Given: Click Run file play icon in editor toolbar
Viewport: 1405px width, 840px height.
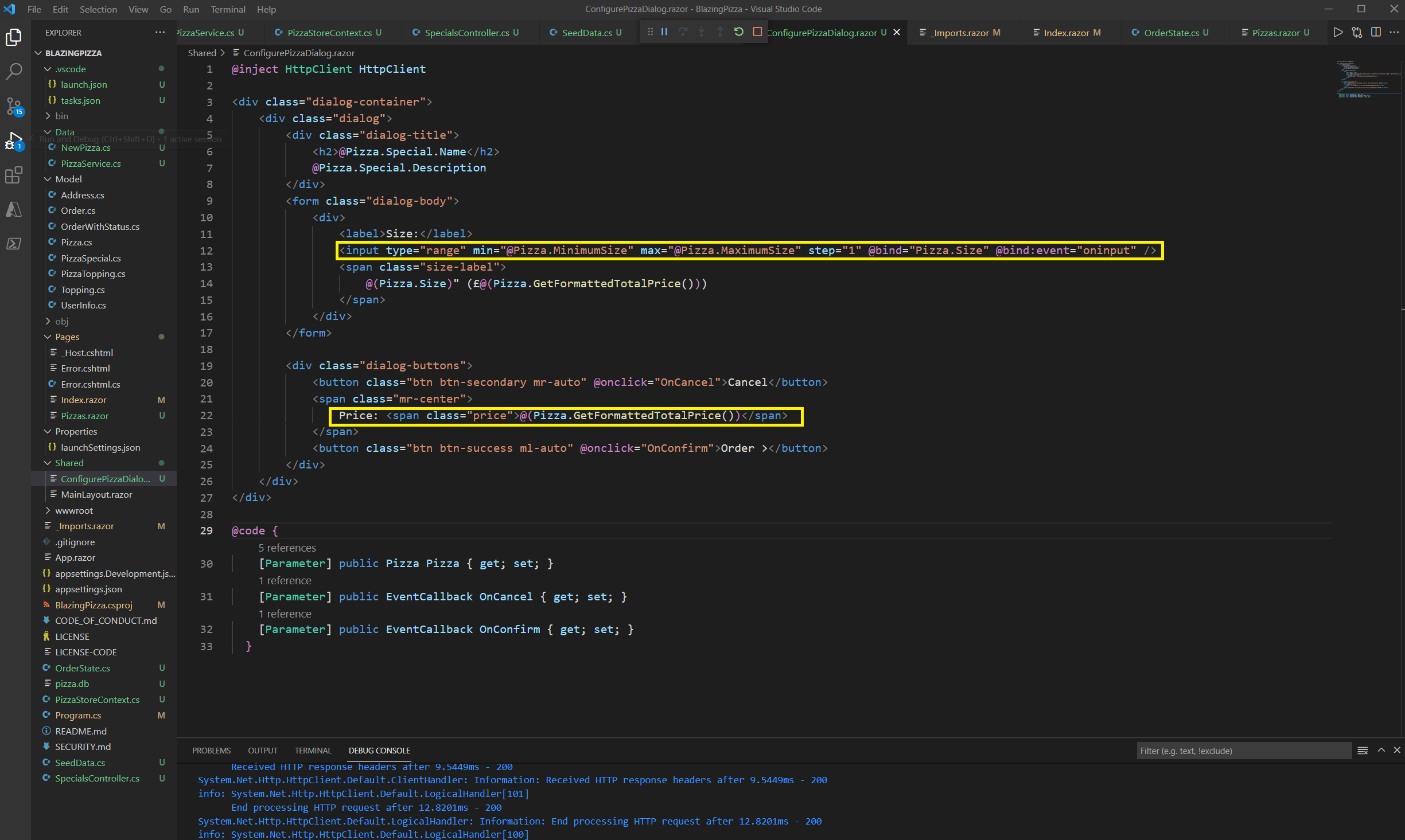Looking at the screenshot, I should click(1338, 32).
